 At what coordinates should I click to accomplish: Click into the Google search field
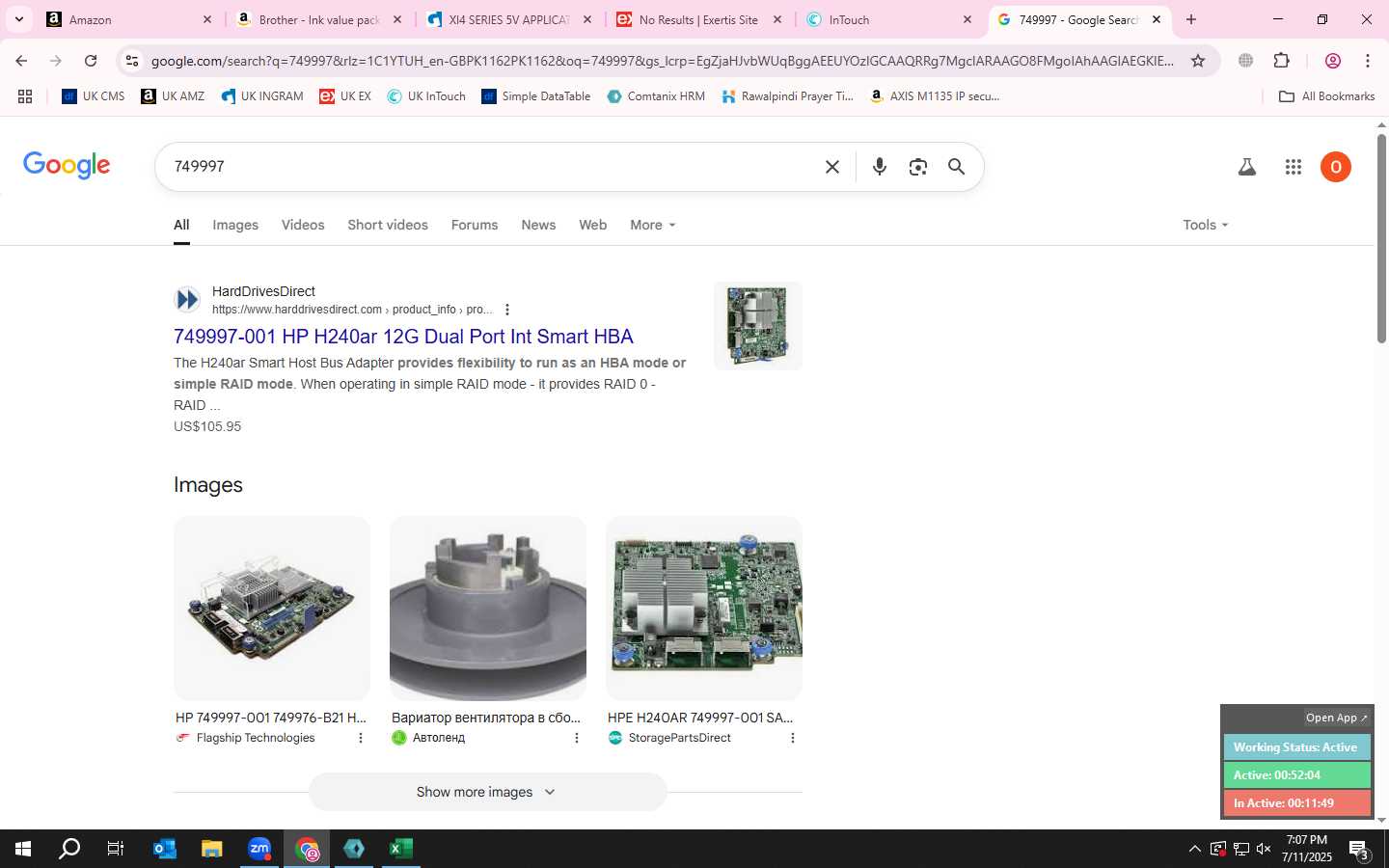[492, 167]
